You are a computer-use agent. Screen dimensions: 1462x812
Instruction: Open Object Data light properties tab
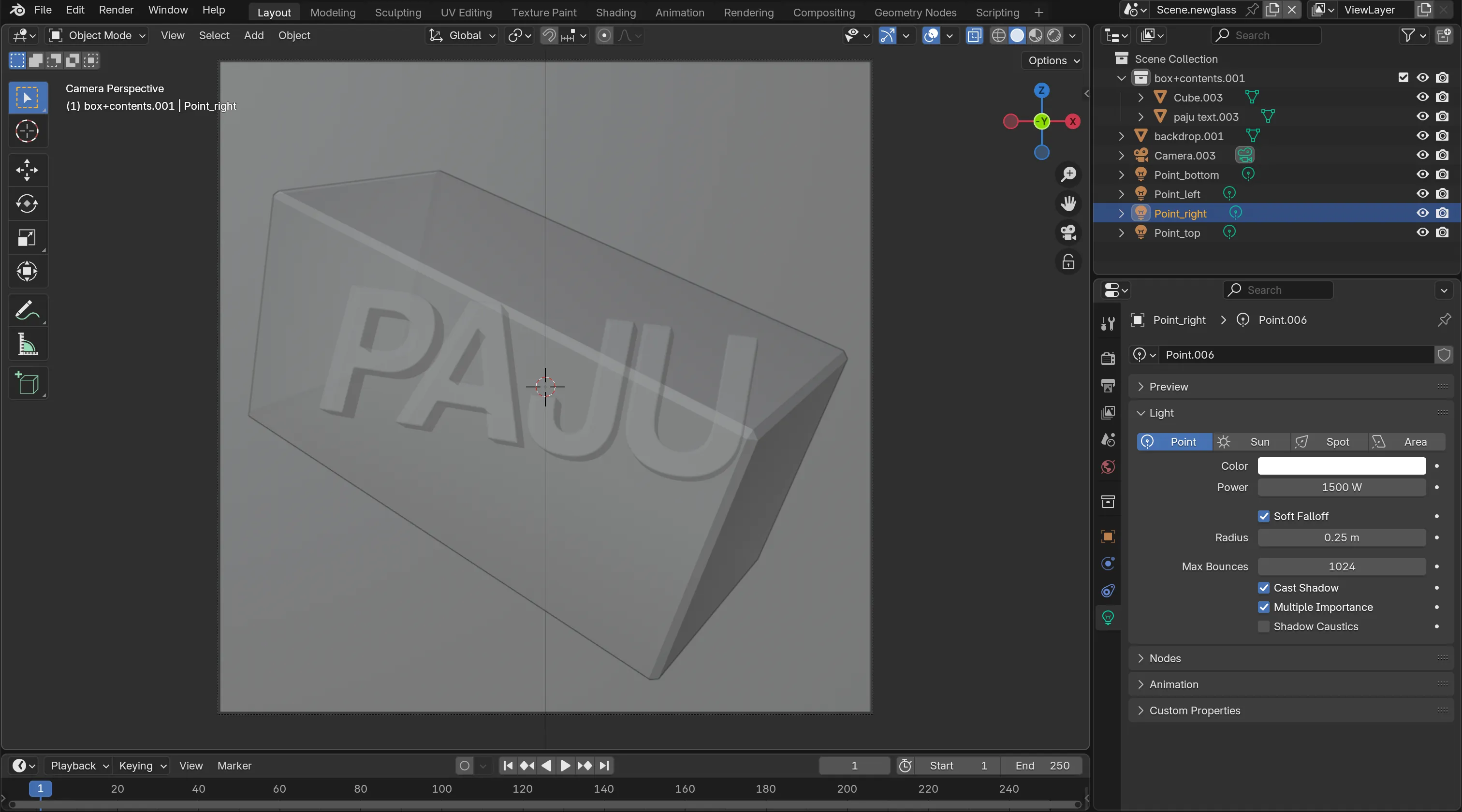pyautogui.click(x=1107, y=617)
